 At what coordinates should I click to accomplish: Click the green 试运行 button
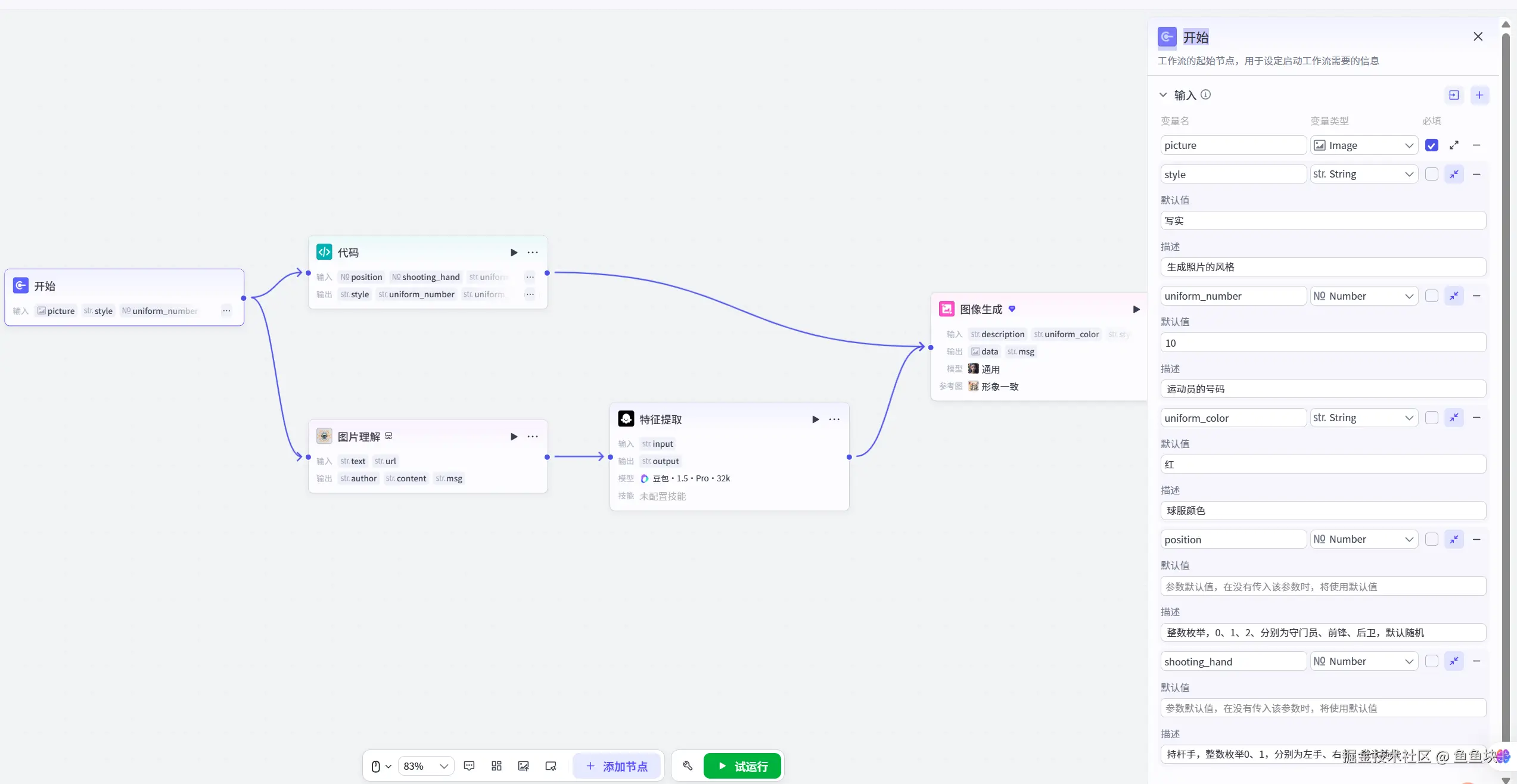[742, 766]
